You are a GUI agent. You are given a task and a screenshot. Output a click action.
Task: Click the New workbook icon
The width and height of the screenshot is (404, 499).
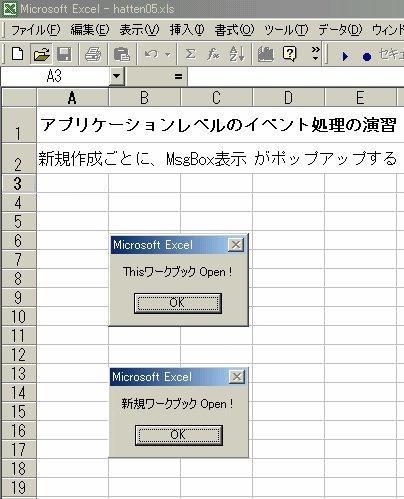point(17,54)
